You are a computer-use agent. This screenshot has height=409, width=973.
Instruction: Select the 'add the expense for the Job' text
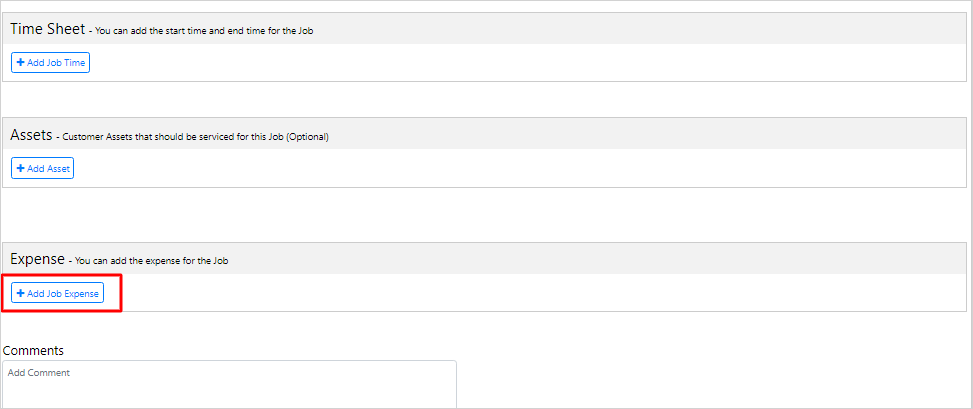pos(166,261)
